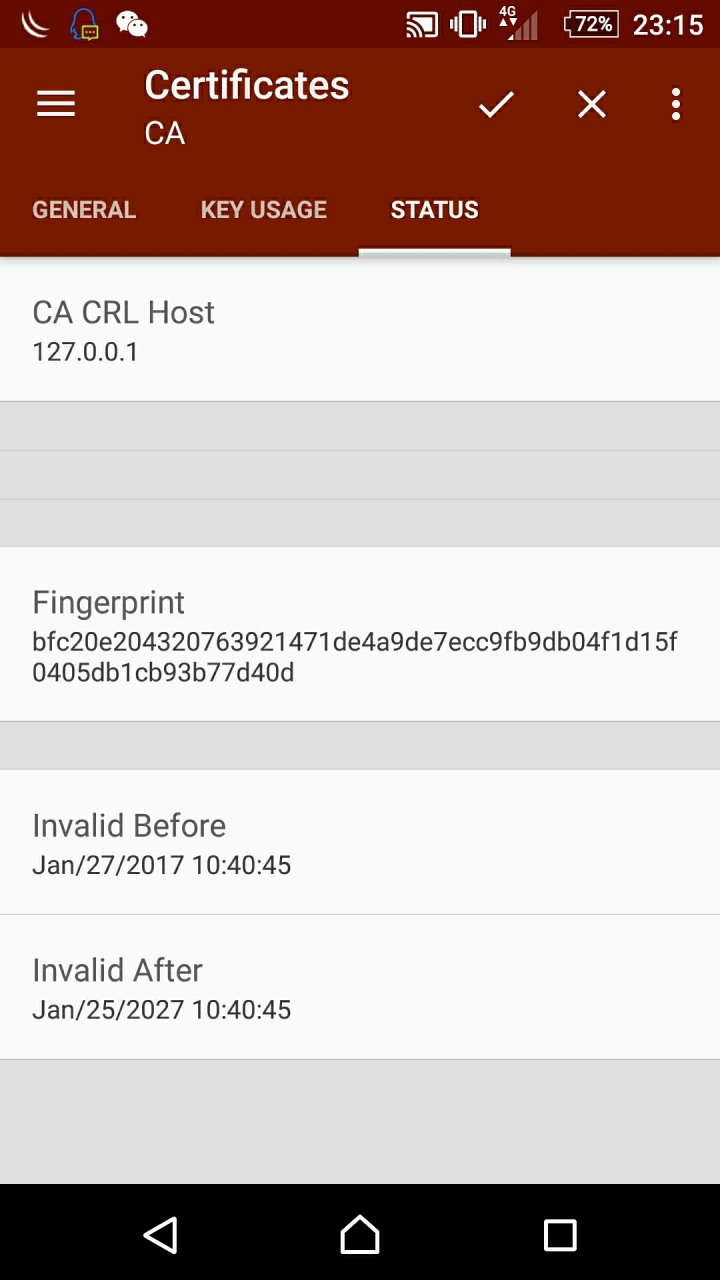Viewport: 720px width, 1280px height.
Task: Switch to the KEY USAGE tab
Action: (264, 210)
